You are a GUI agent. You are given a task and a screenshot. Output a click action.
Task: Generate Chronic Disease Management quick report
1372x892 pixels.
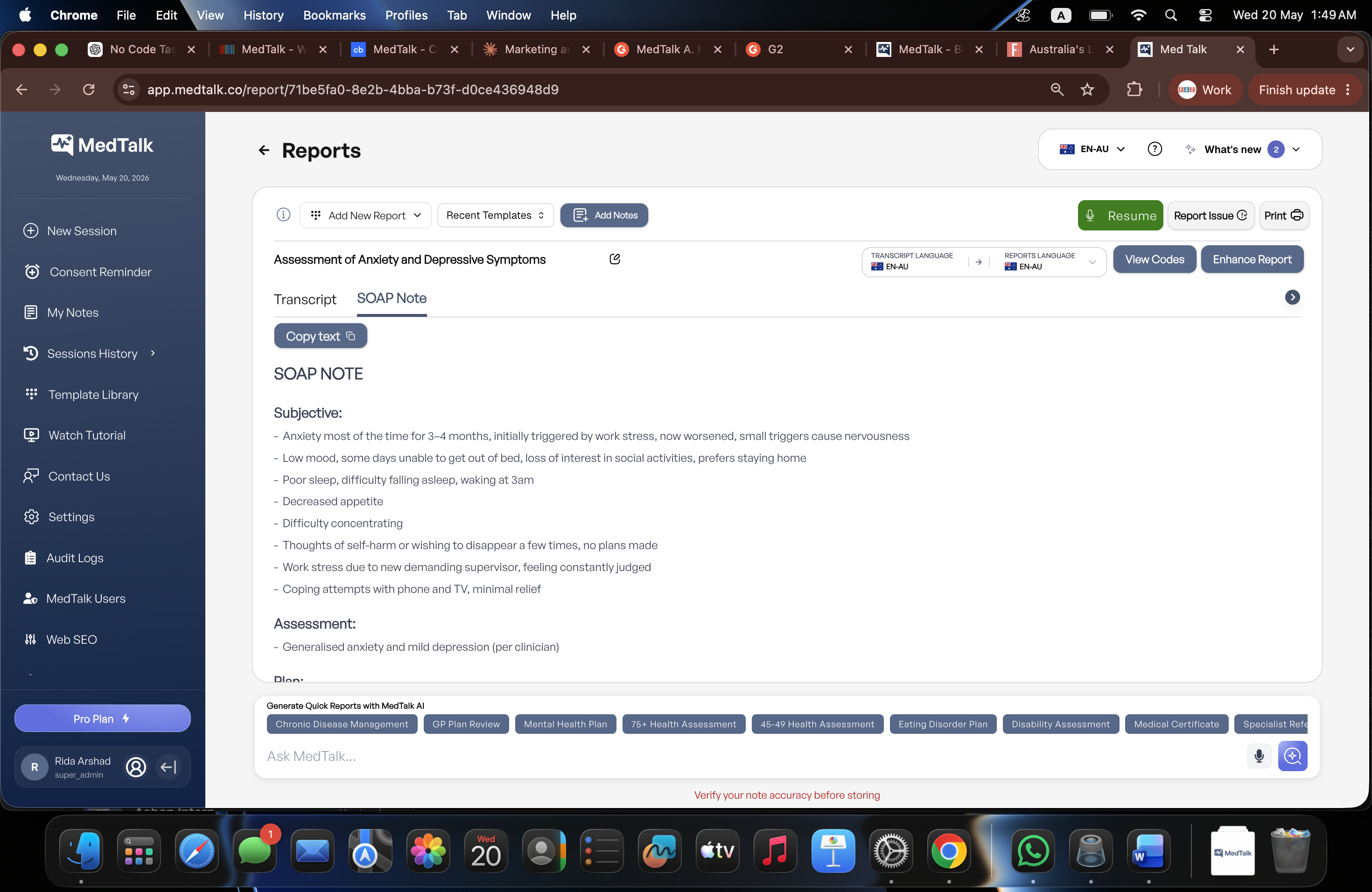(342, 724)
